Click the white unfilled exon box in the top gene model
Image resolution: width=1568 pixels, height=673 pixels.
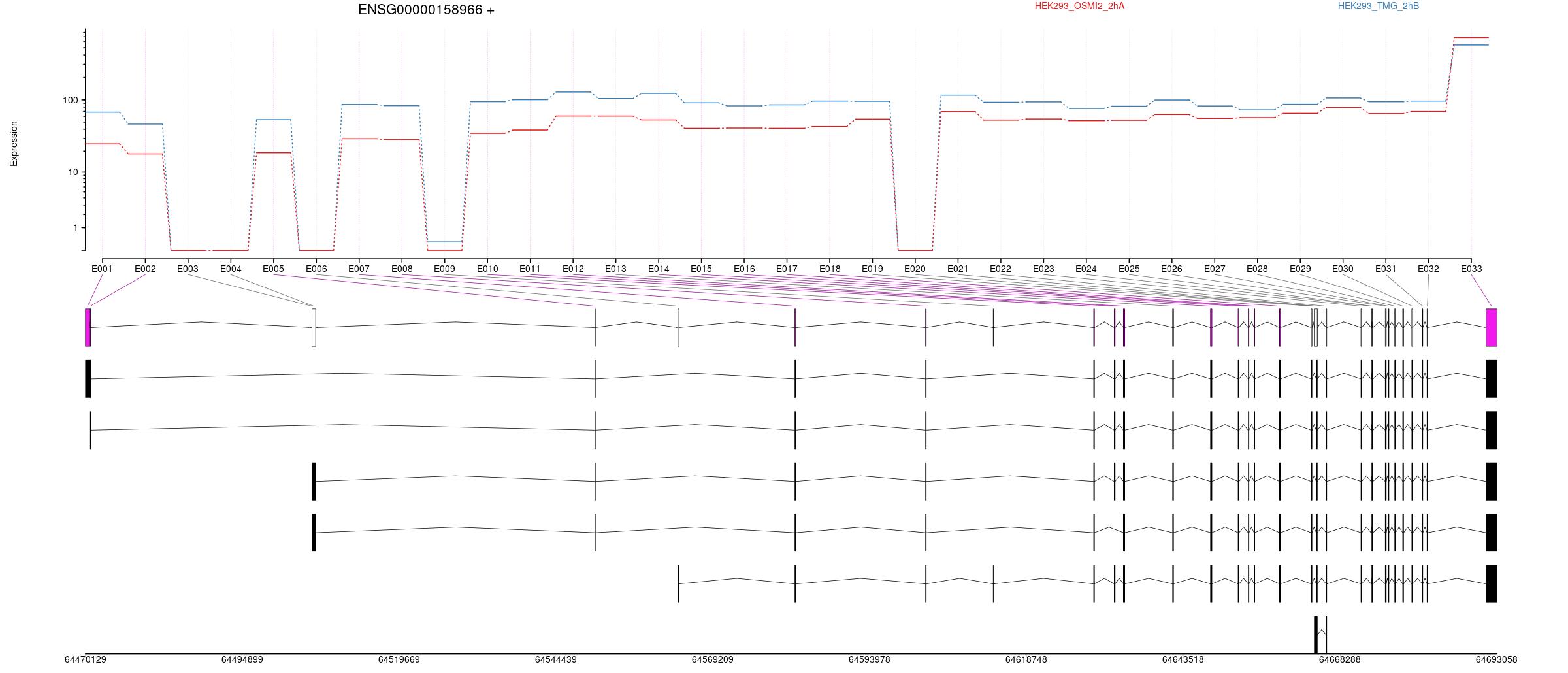coord(314,327)
